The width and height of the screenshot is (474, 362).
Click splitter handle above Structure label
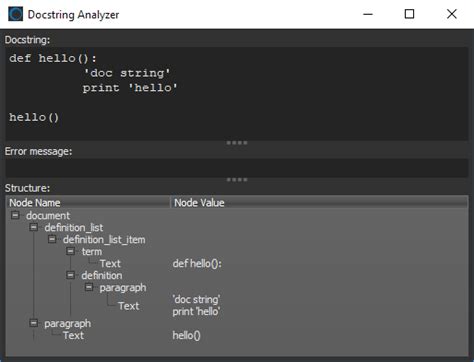pos(237,180)
